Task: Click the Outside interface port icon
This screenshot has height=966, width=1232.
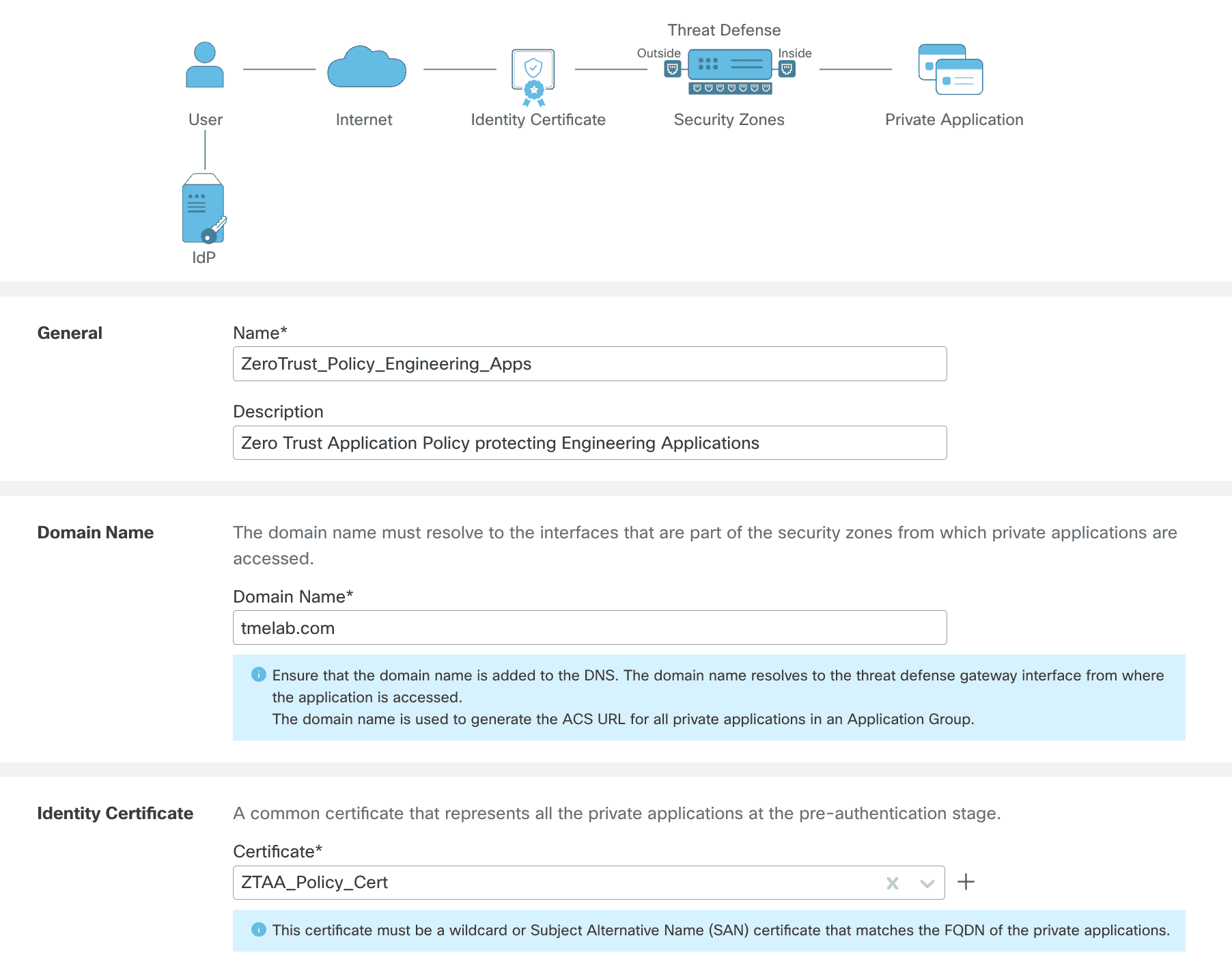Action: click(673, 69)
